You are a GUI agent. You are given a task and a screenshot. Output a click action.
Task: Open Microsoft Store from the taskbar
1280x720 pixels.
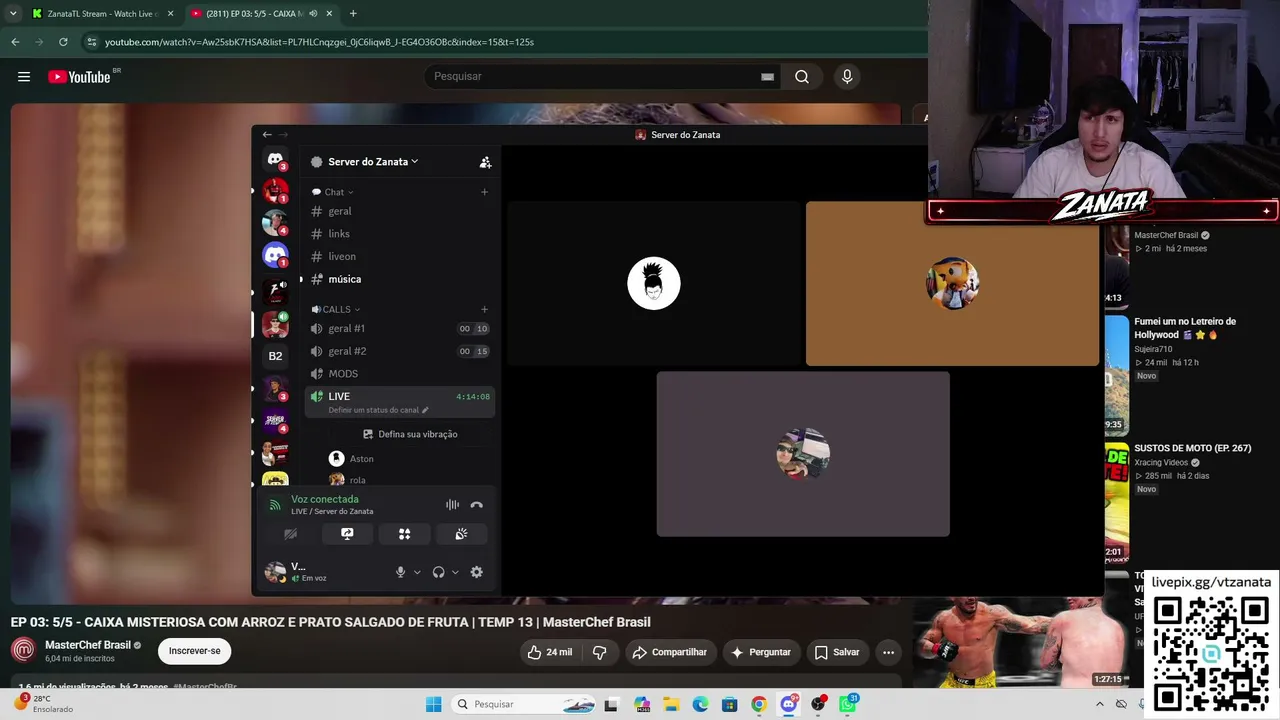pyautogui.click(x=730, y=704)
